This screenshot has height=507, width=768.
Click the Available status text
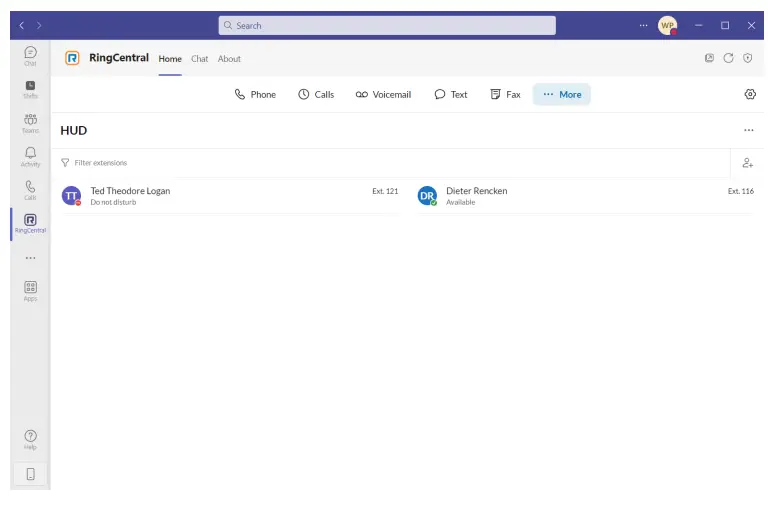click(x=460, y=202)
